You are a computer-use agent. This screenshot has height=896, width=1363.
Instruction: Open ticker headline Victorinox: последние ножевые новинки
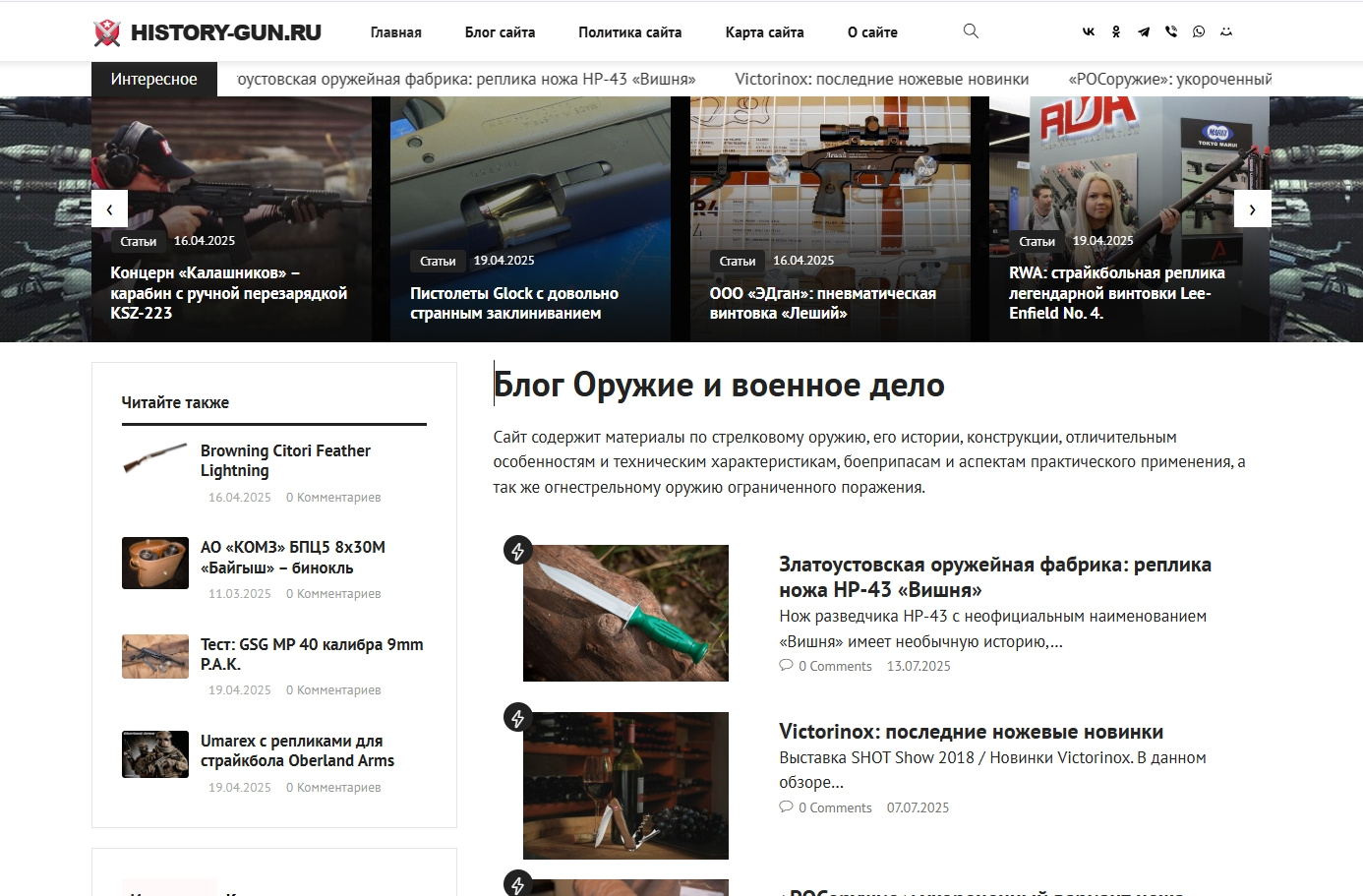(x=882, y=79)
